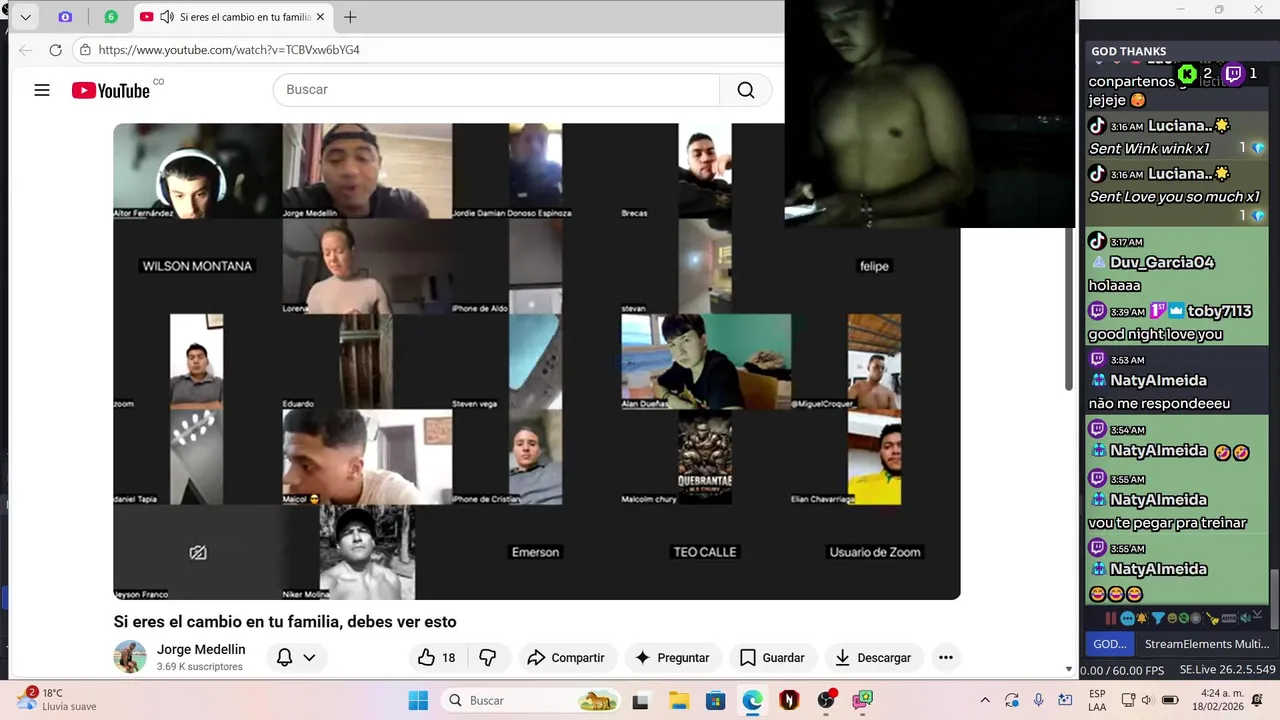
Task: Select the YouTube video tab
Action: 233,17
